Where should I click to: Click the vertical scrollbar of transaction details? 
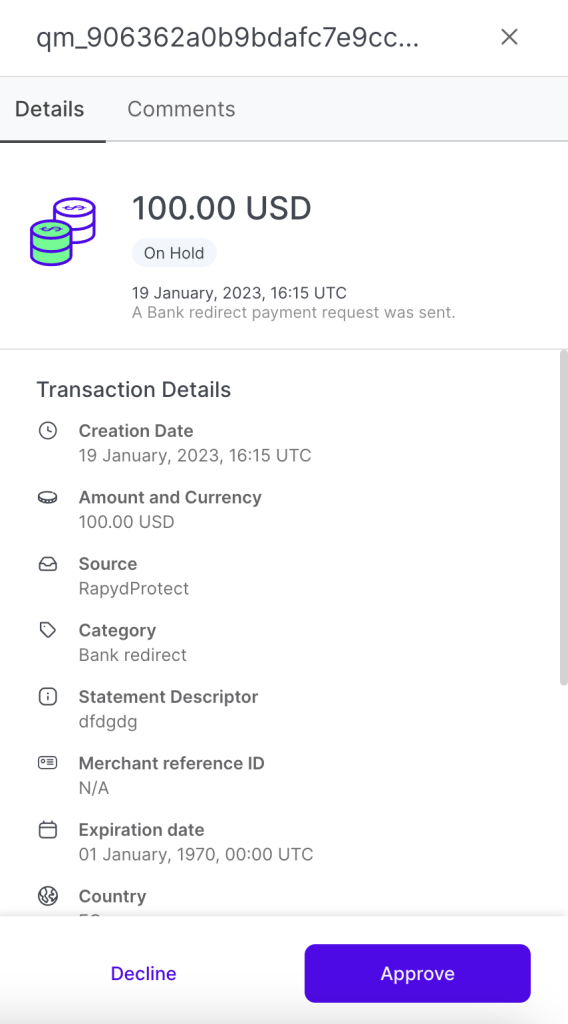[x=563, y=519]
